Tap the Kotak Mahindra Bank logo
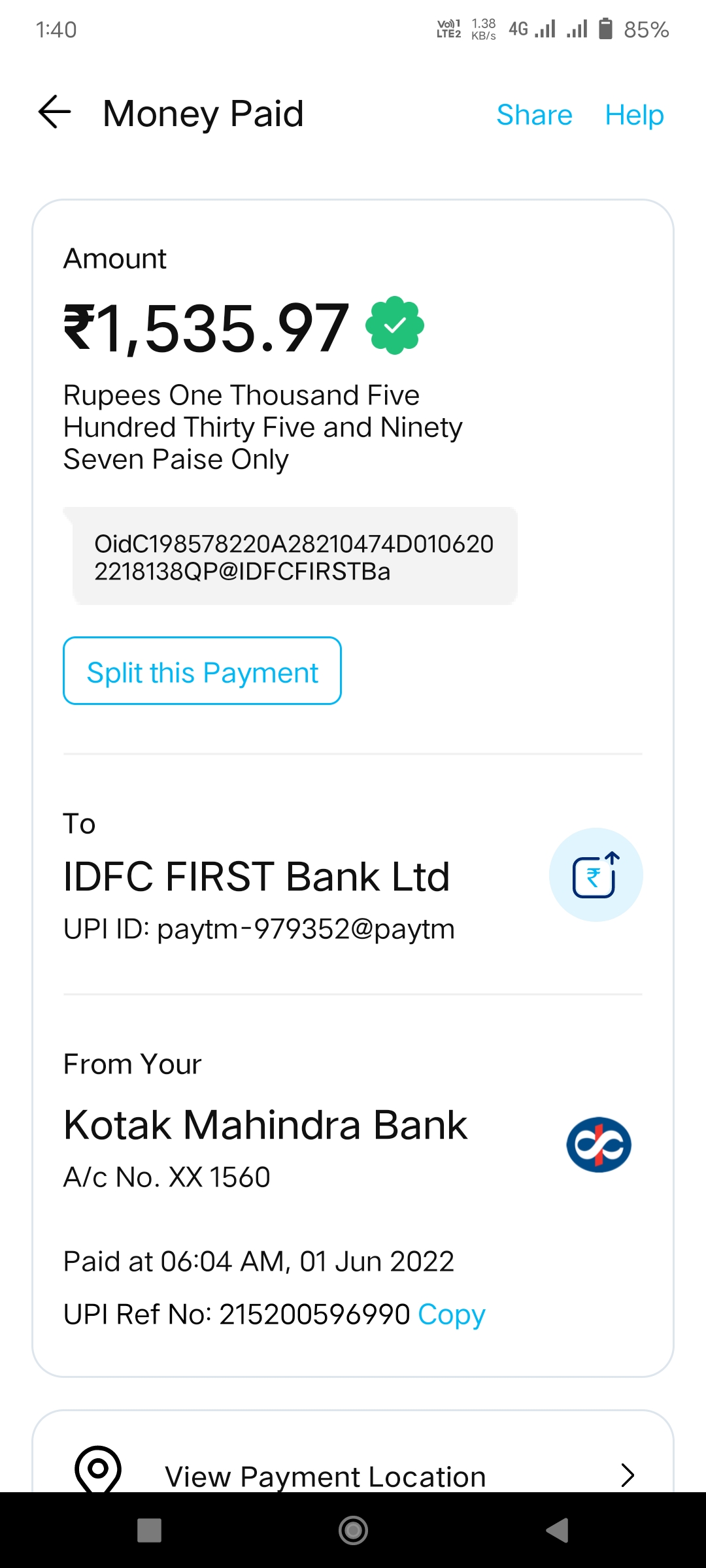 point(598,1145)
